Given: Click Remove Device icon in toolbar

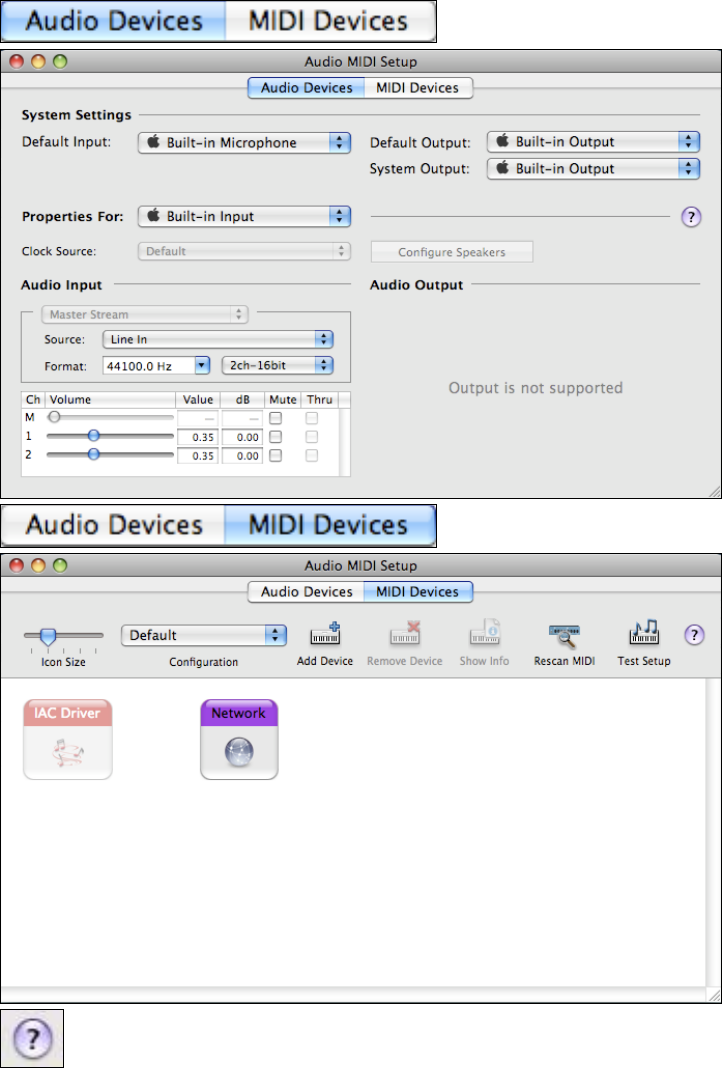Looking at the screenshot, I should 405,633.
